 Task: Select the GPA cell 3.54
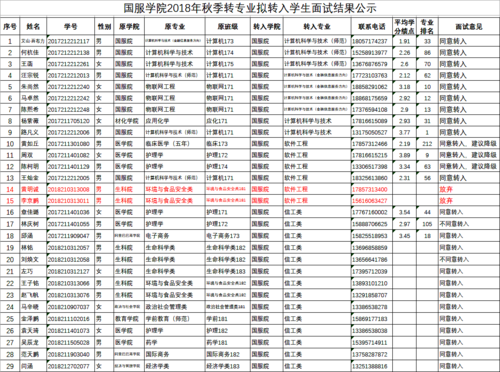click(x=404, y=212)
